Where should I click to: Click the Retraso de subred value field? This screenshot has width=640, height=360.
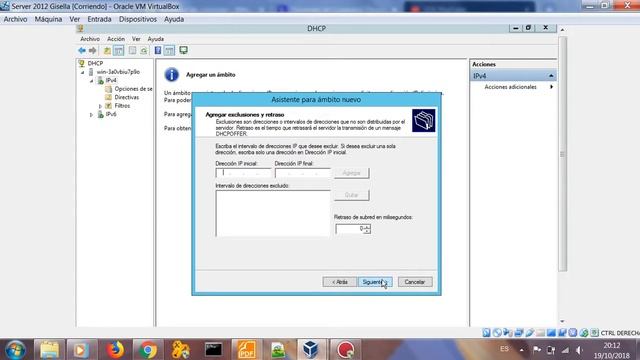[x=350, y=229]
